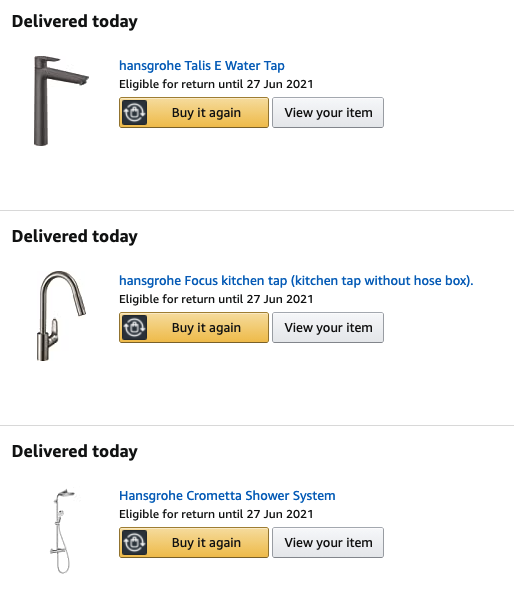The height and width of the screenshot is (600, 514).
Task: View your item for the Focus kitchen tap
Action: pyautogui.click(x=328, y=328)
